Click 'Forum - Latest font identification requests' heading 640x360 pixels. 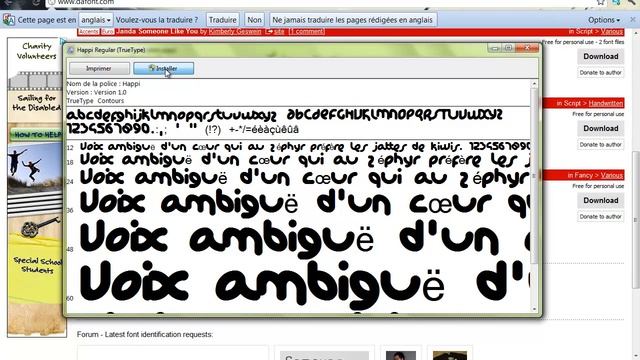(x=145, y=334)
